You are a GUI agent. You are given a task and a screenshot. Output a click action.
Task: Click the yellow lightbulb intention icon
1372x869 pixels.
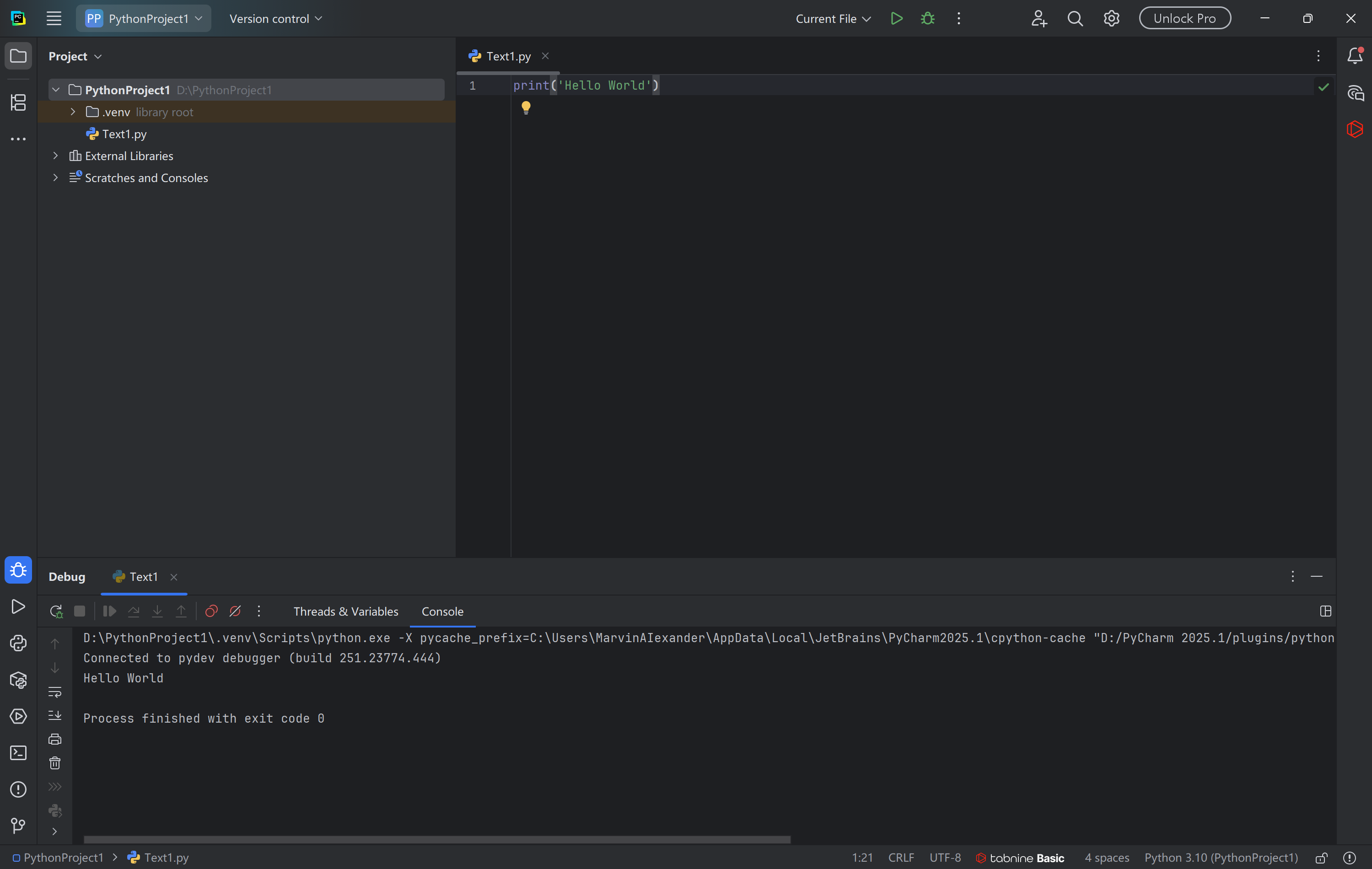[x=525, y=107]
